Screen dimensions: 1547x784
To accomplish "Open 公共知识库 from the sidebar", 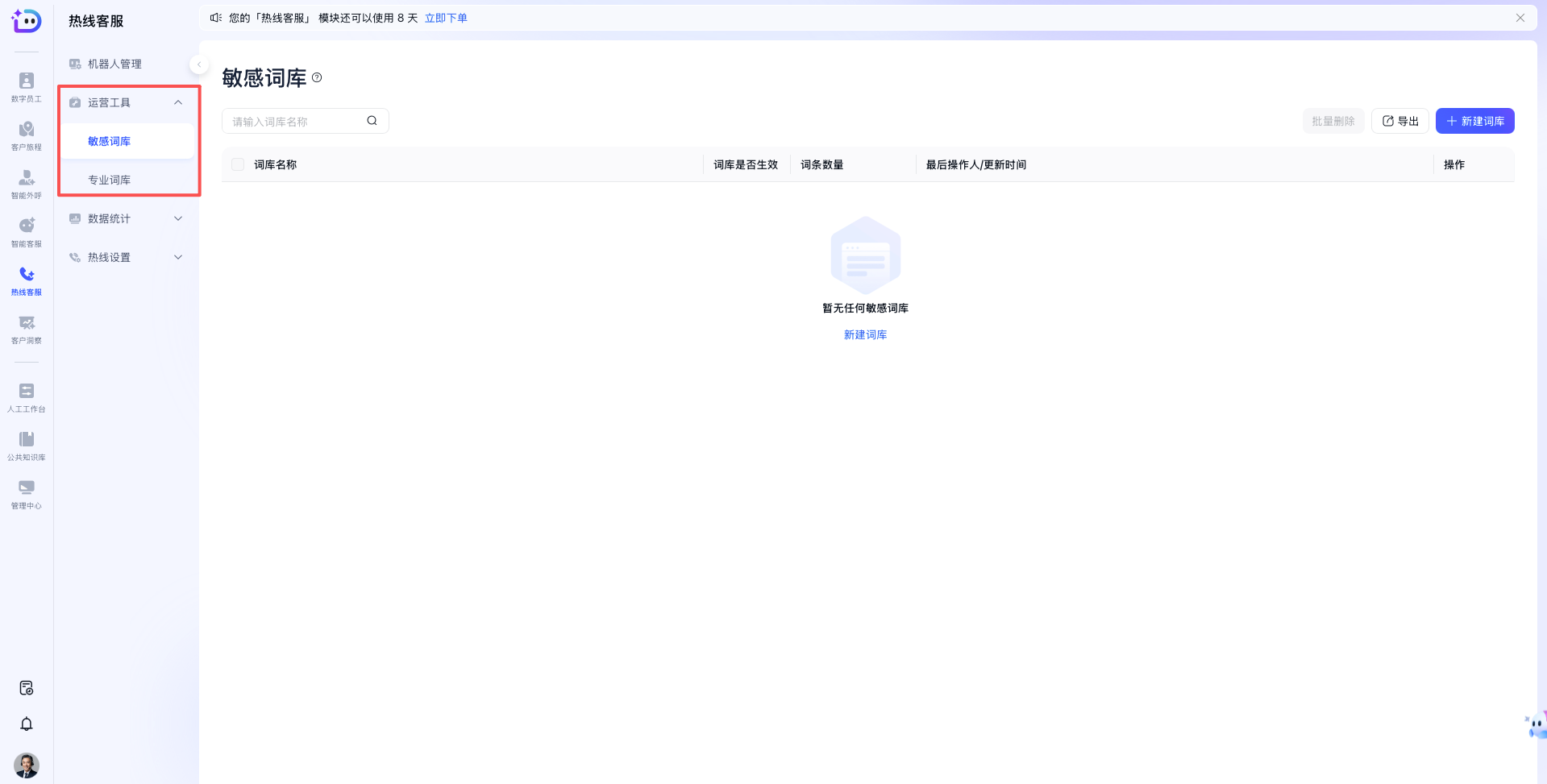I will tap(27, 446).
